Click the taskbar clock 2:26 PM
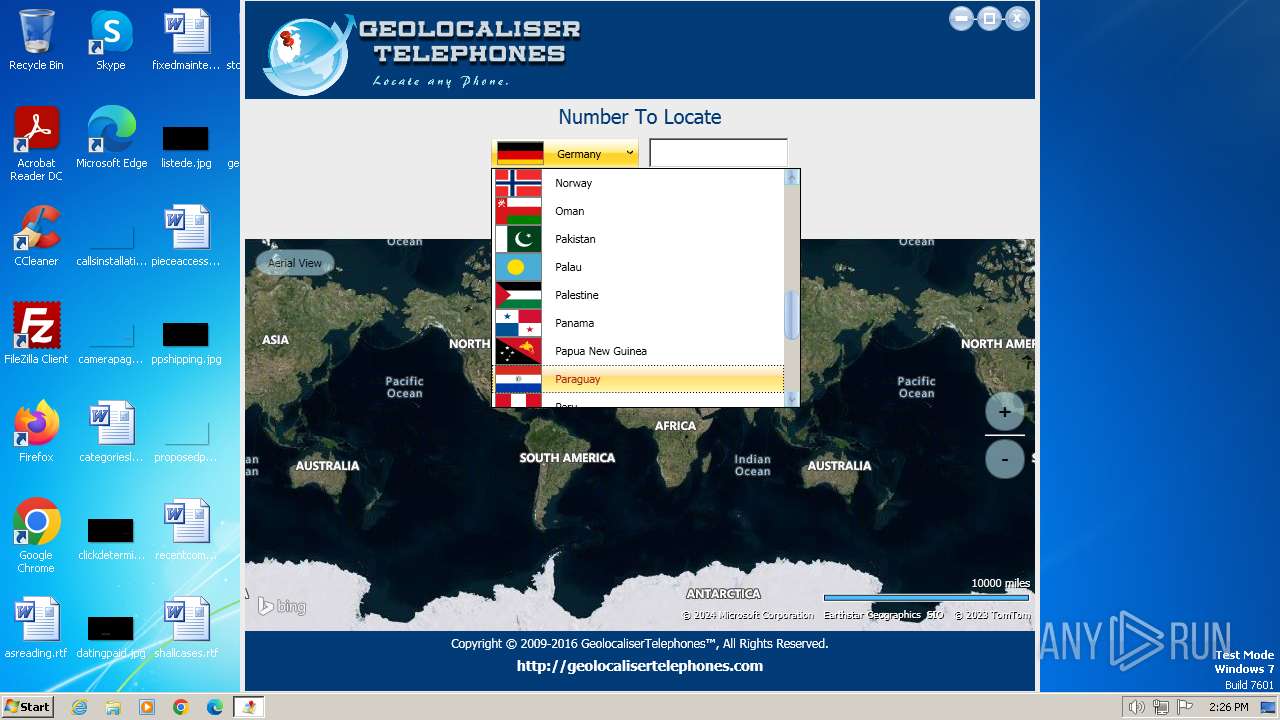Image resolution: width=1280 pixels, height=720 pixels. (x=1228, y=707)
